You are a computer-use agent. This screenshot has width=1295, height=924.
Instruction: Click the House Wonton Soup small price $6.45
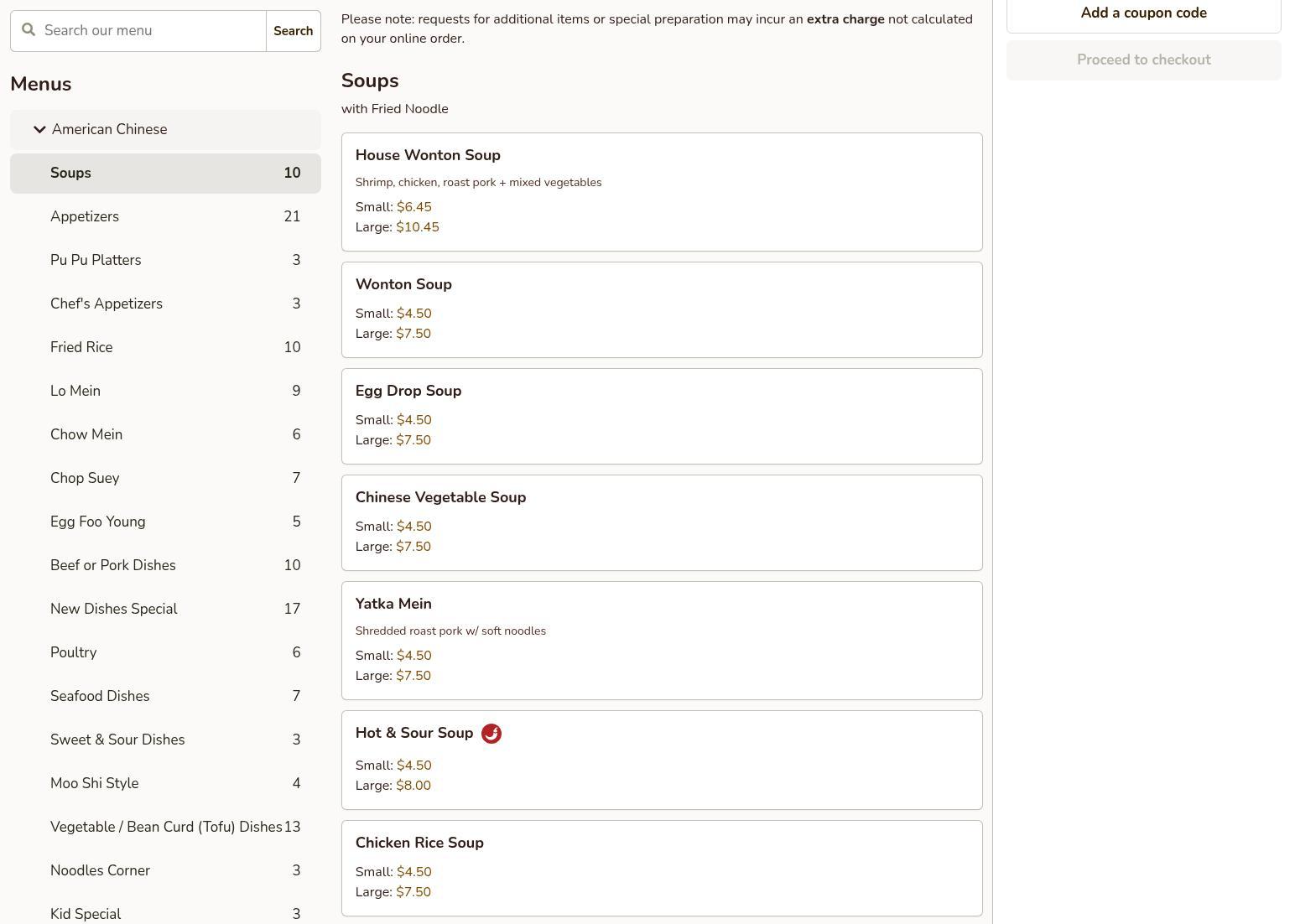(414, 207)
